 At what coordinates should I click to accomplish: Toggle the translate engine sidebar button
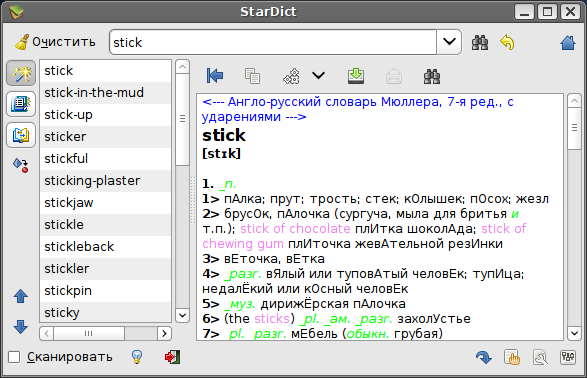pos(21,135)
